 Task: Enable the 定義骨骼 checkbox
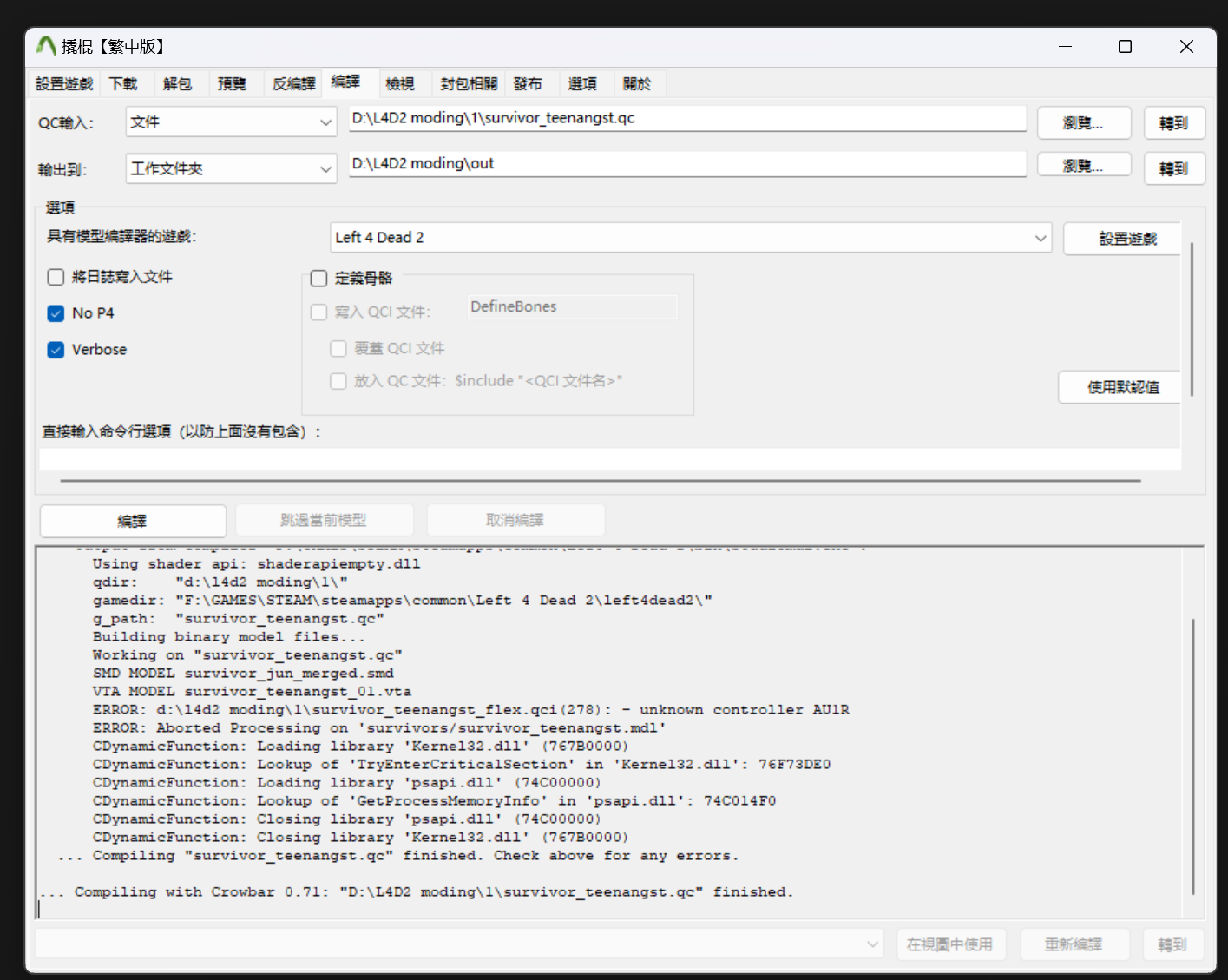click(x=318, y=278)
